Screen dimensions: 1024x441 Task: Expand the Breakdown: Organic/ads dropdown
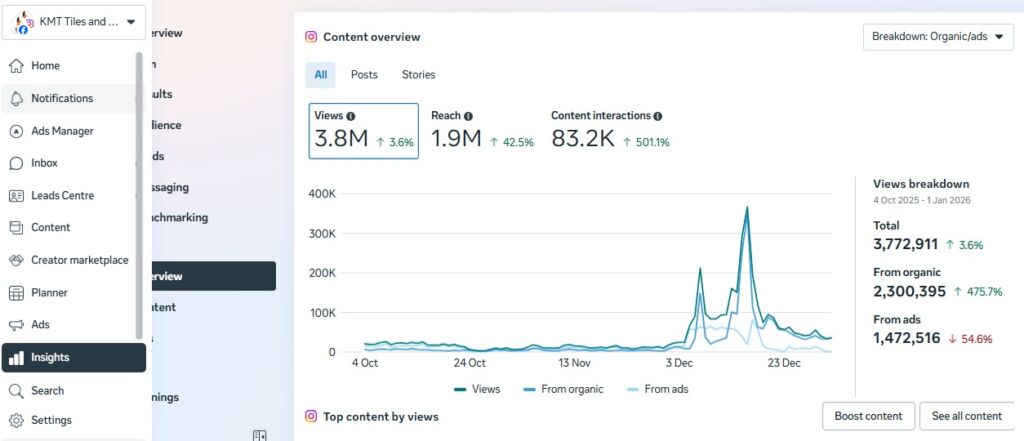937,37
